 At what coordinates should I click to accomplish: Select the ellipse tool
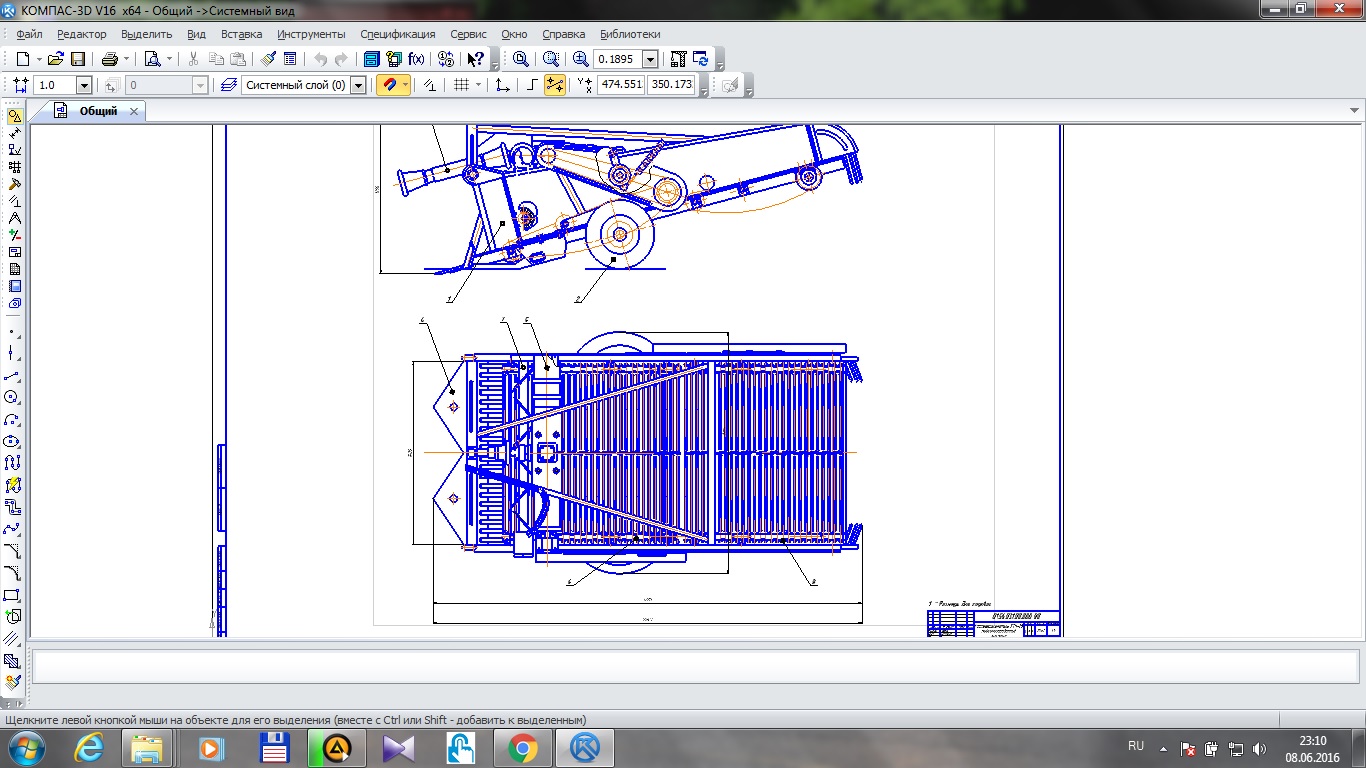(x=11, y=441)
